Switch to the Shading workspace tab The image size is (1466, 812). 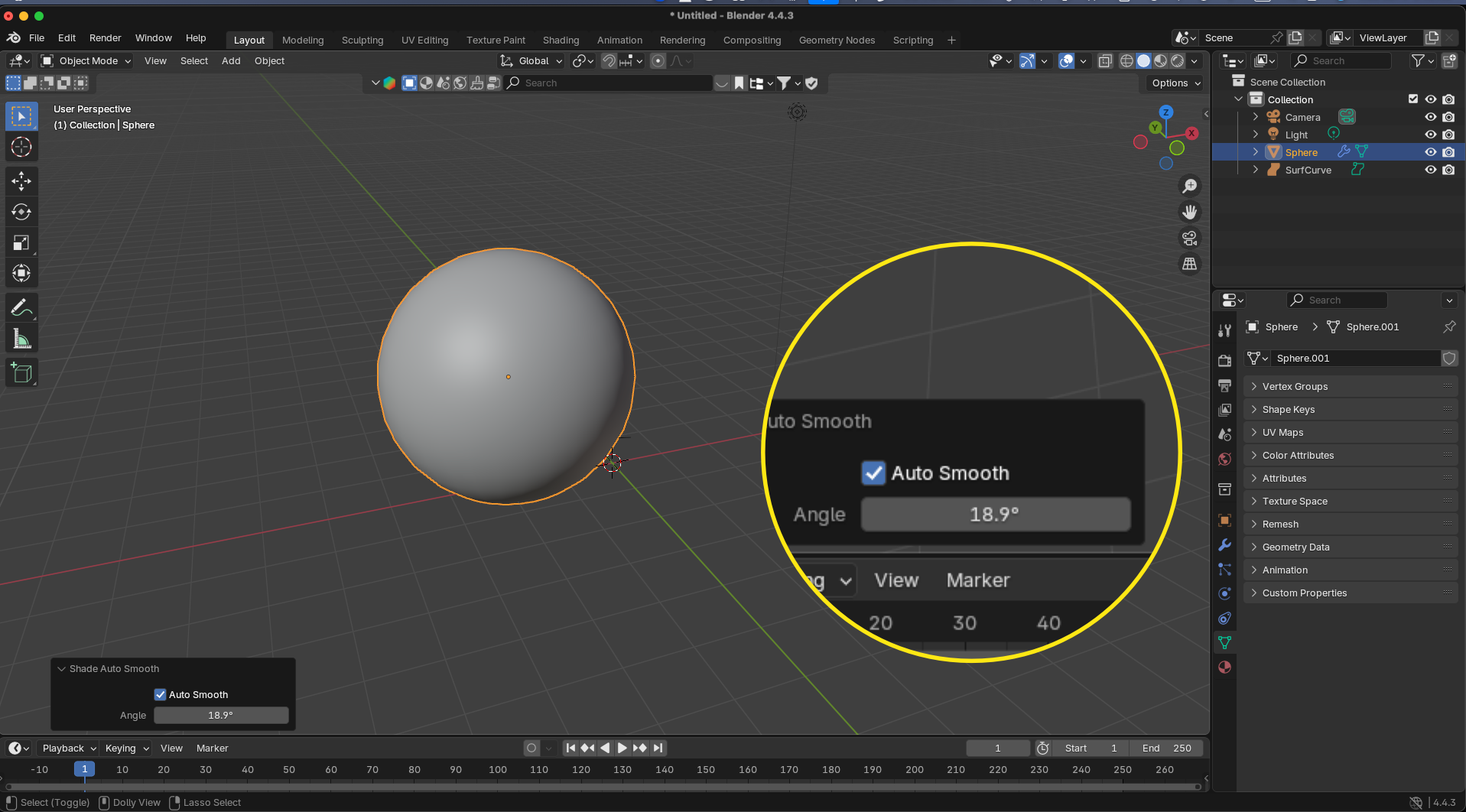pos(561,40)
